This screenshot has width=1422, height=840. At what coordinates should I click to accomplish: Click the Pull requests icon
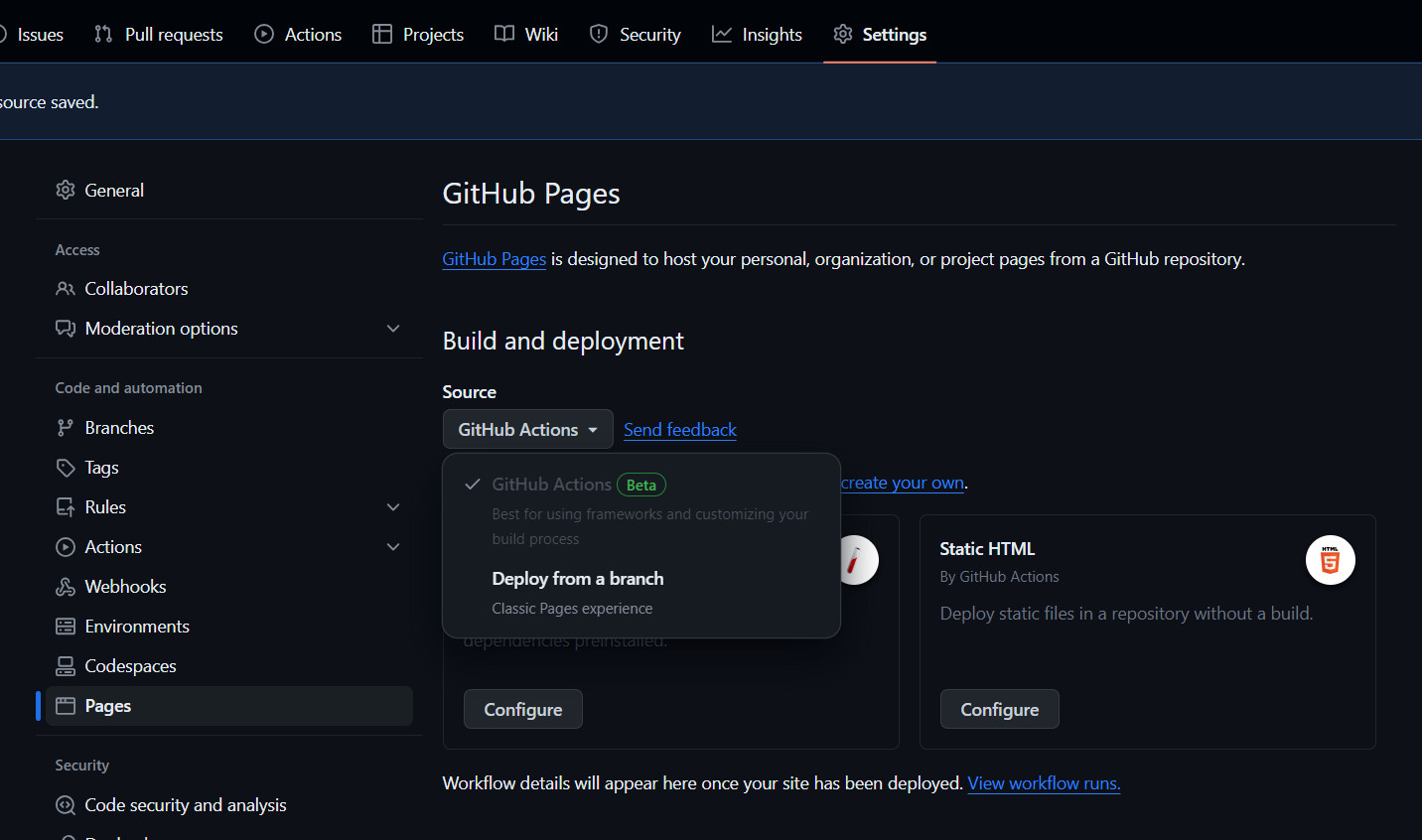[103, 34]
